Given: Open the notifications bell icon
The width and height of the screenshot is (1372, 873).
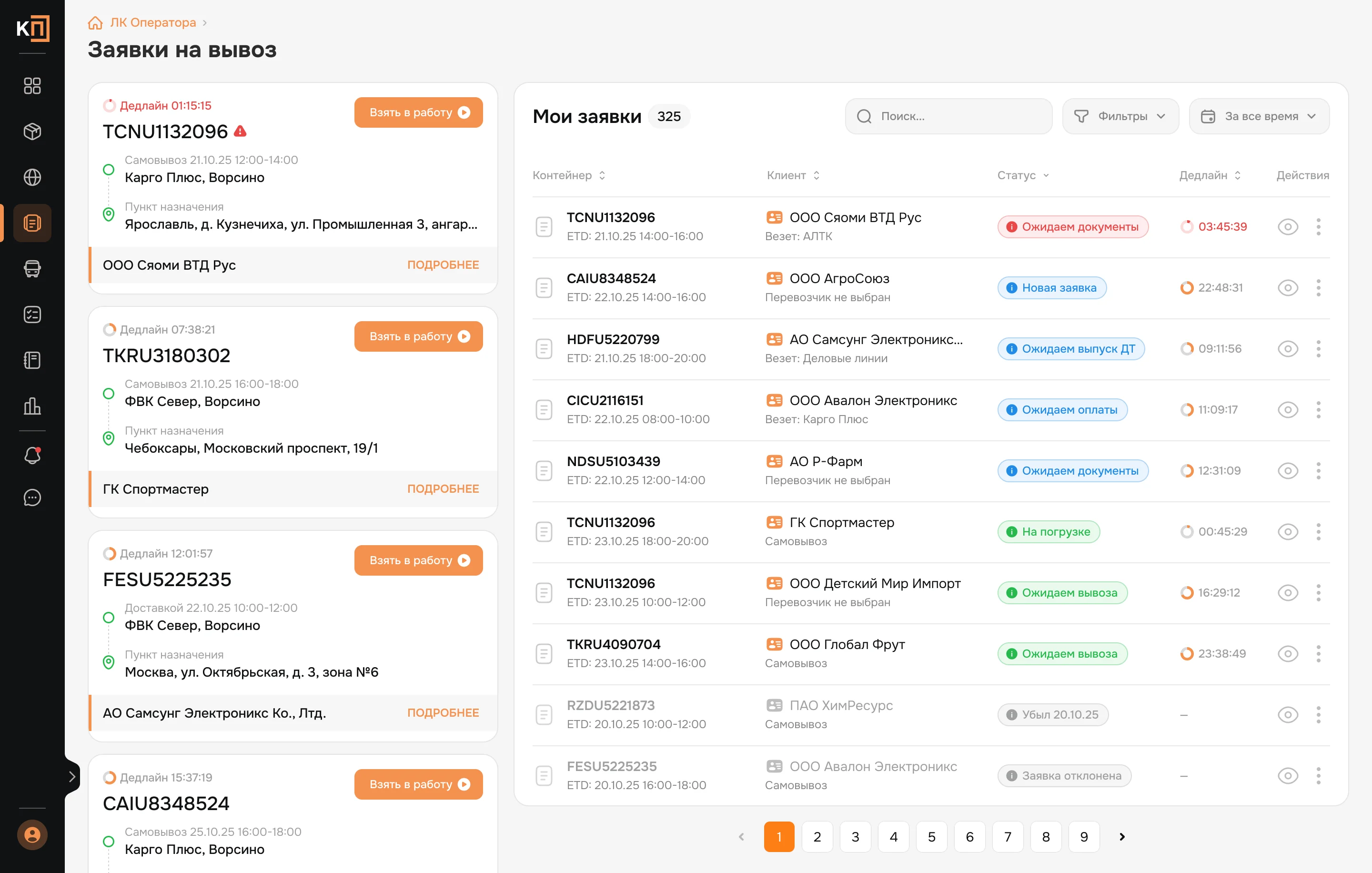Looking at the screenshot, I should click(32, 455).
